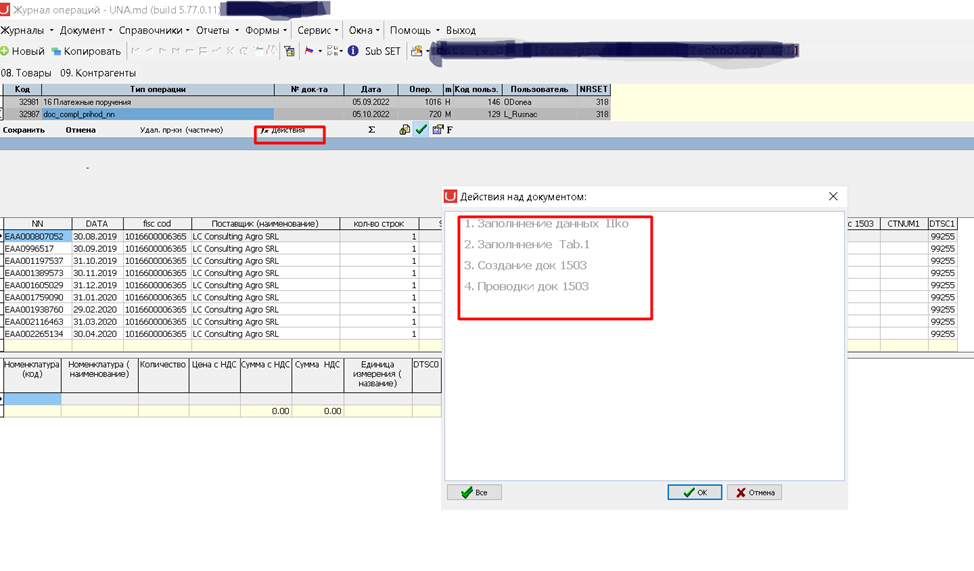974x571 pixels.
Task: Click the bold F icon
Action: point(450,130)
